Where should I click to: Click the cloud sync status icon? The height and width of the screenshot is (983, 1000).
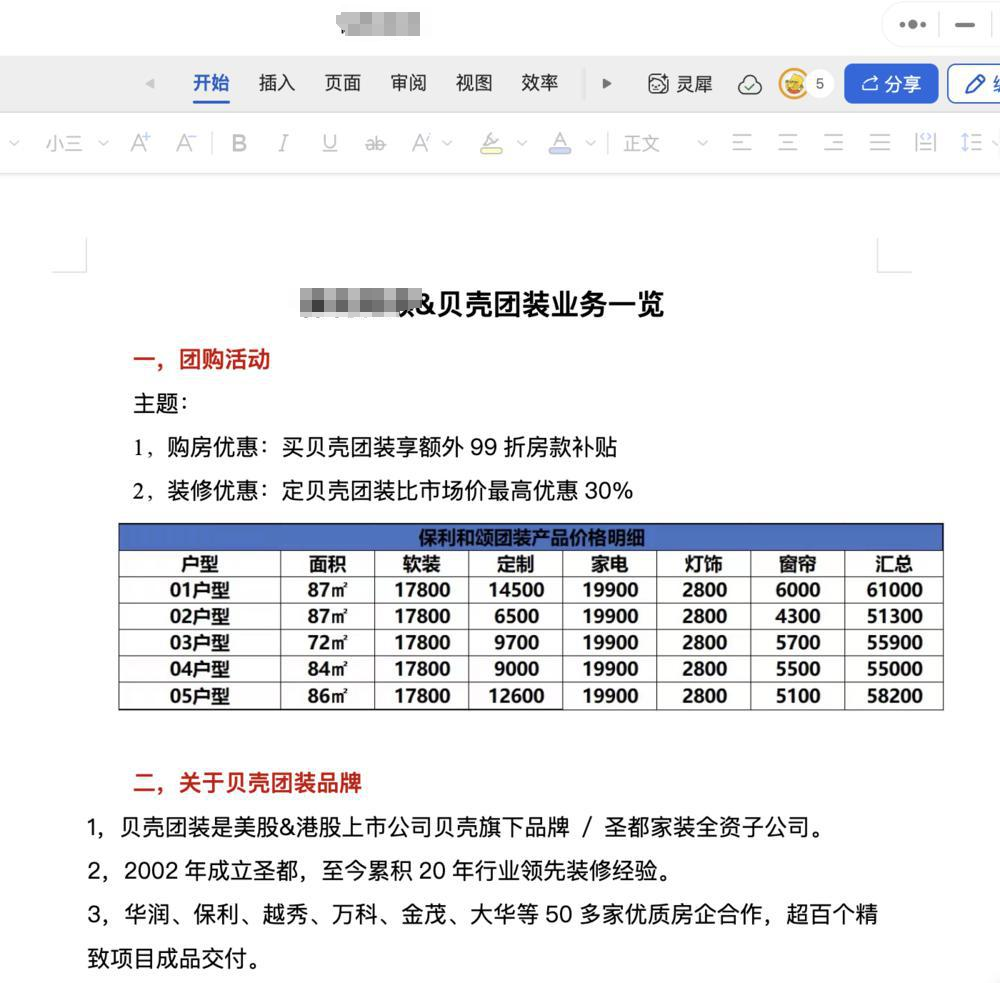749,84
